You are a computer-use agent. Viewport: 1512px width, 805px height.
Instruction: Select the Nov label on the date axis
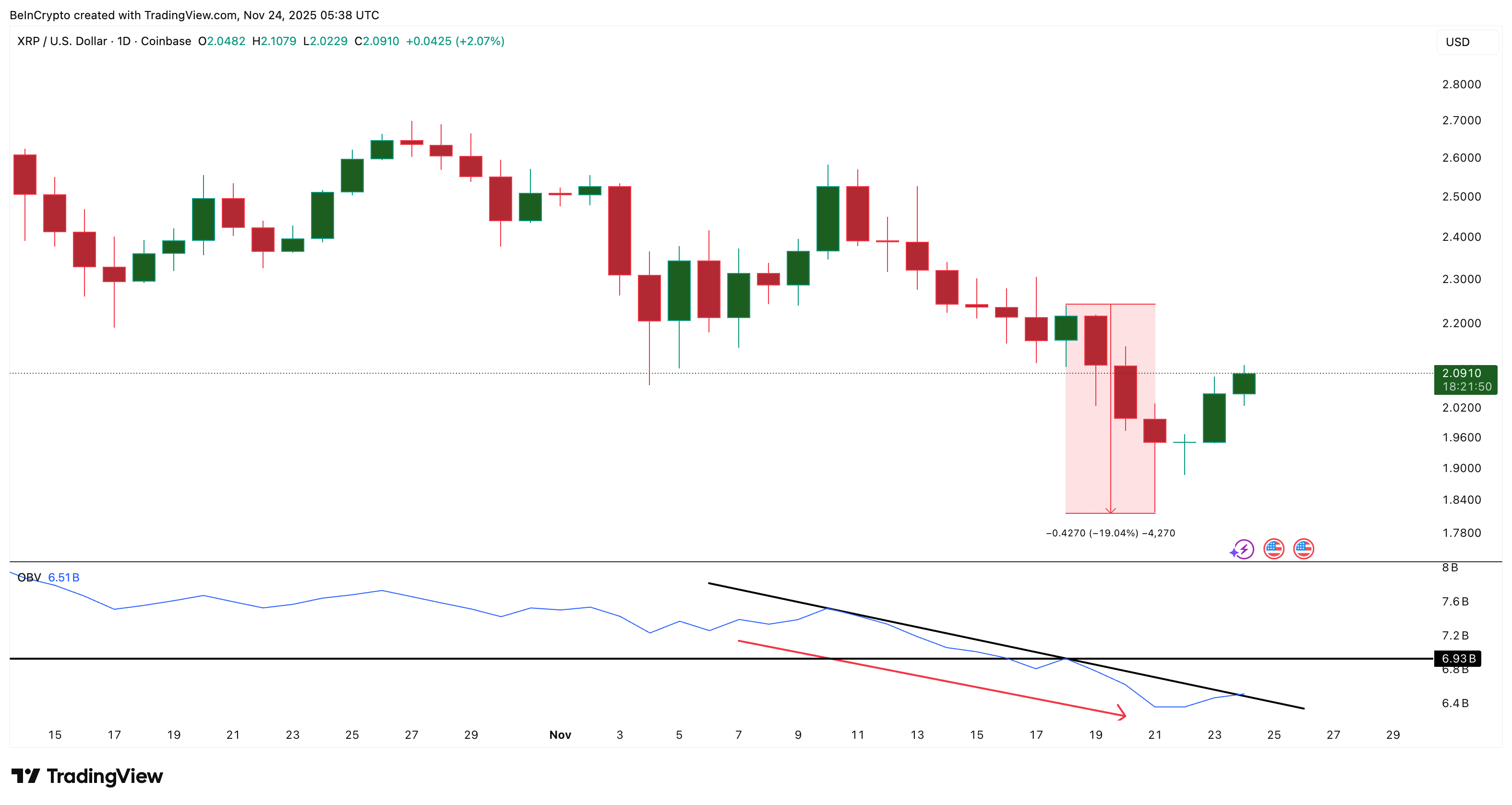click(560, 734)
